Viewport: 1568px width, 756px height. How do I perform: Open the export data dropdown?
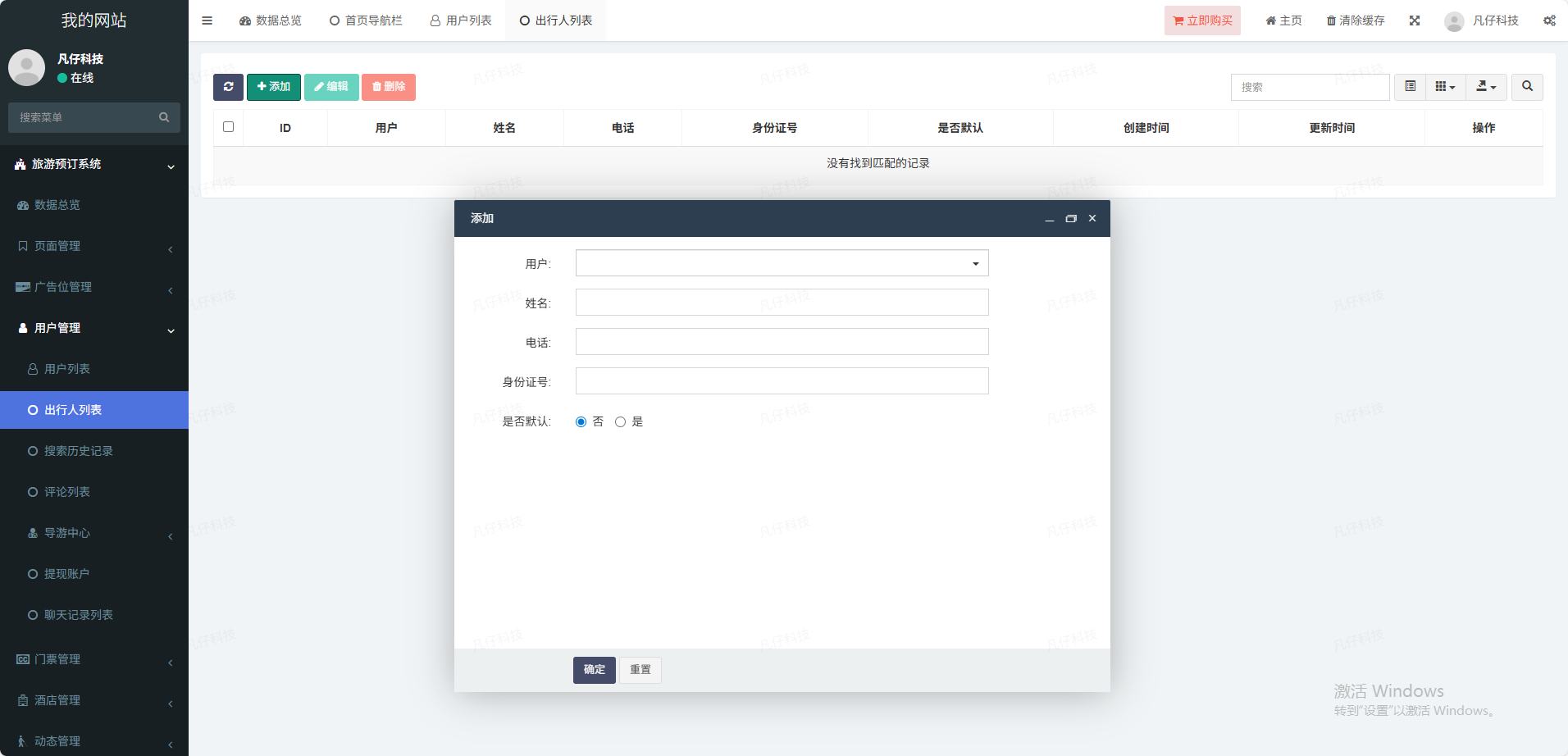click(x=1486, y=87)
